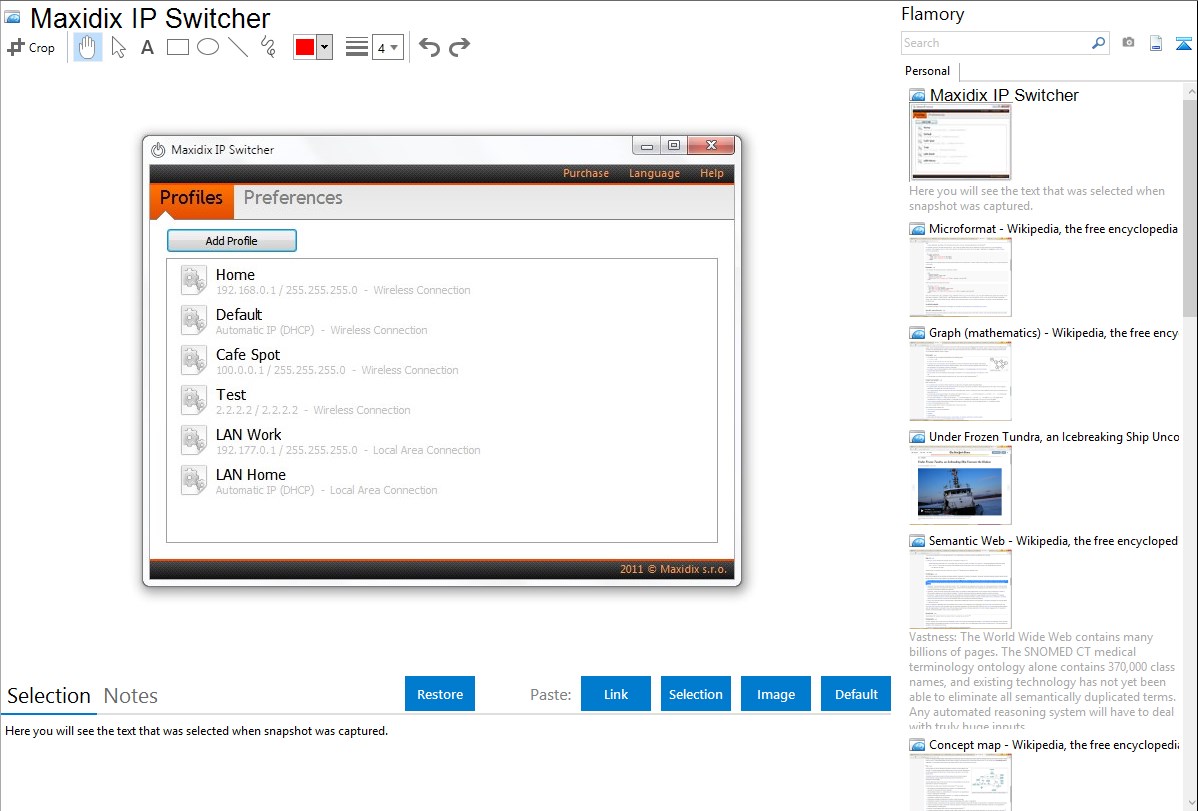Click the Concept map snapshot title
This screenshot has height=811, width=1198.
[1054, 745]
